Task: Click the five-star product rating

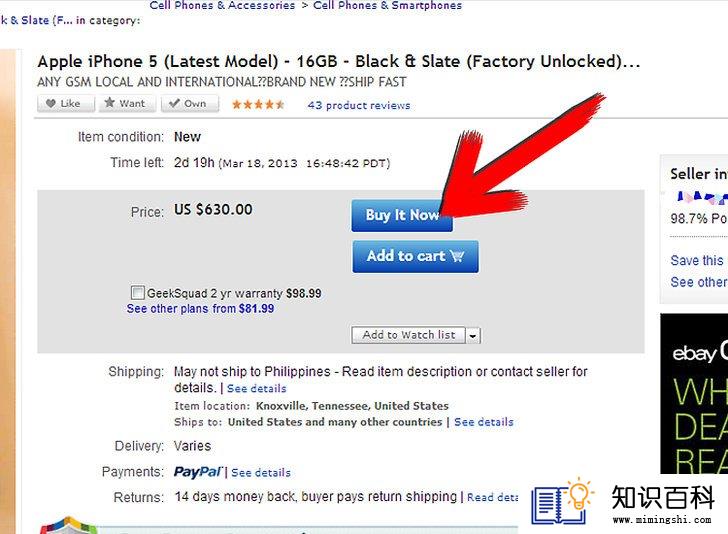Action: point(258,105)
